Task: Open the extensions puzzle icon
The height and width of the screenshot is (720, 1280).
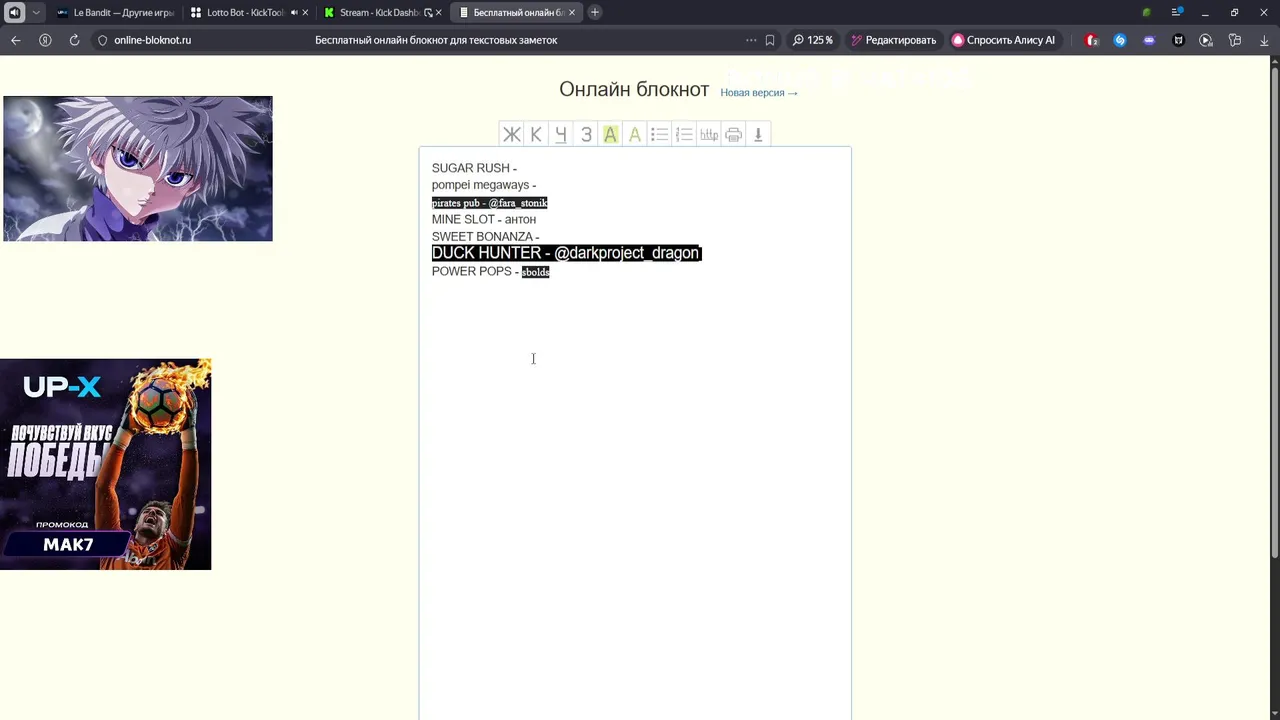Action: coord(1235,40)
